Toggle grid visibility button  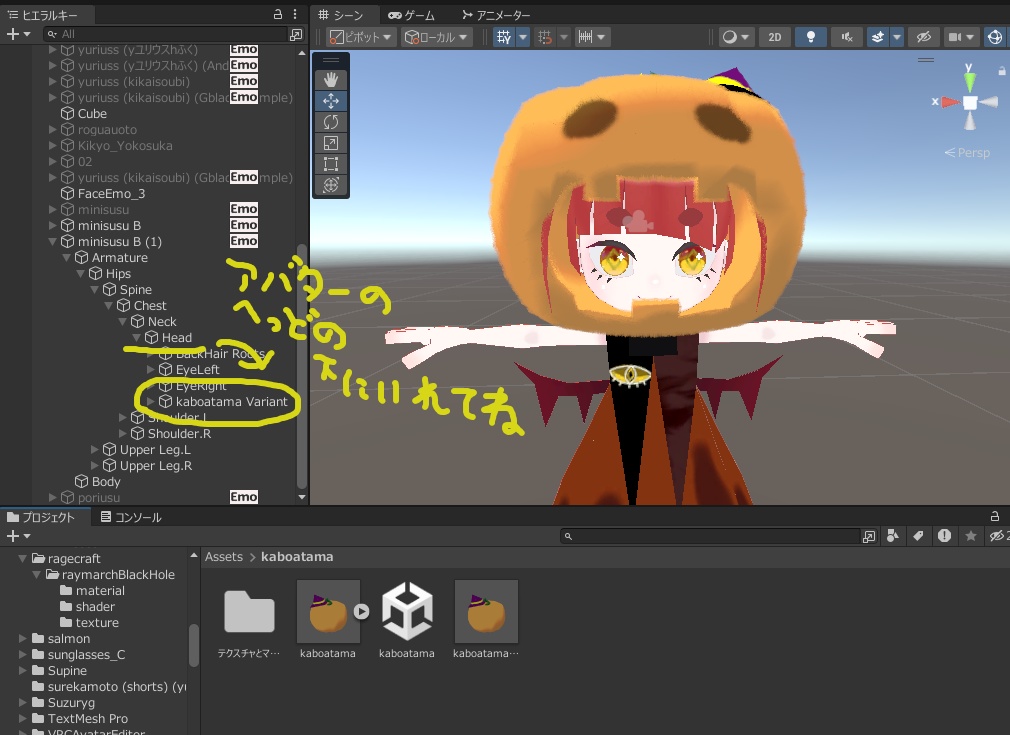click(x=504, y=37)
